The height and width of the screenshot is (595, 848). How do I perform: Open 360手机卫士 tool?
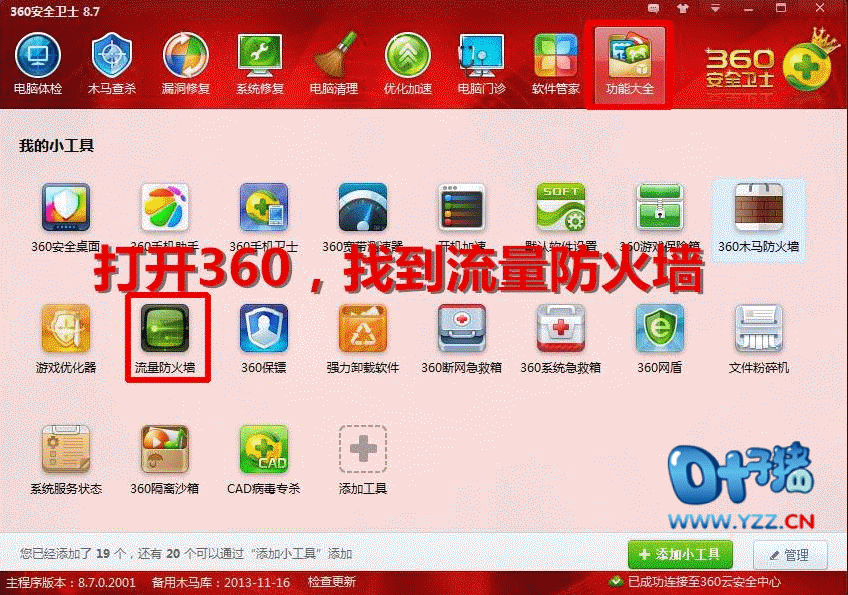click(263, 217)
